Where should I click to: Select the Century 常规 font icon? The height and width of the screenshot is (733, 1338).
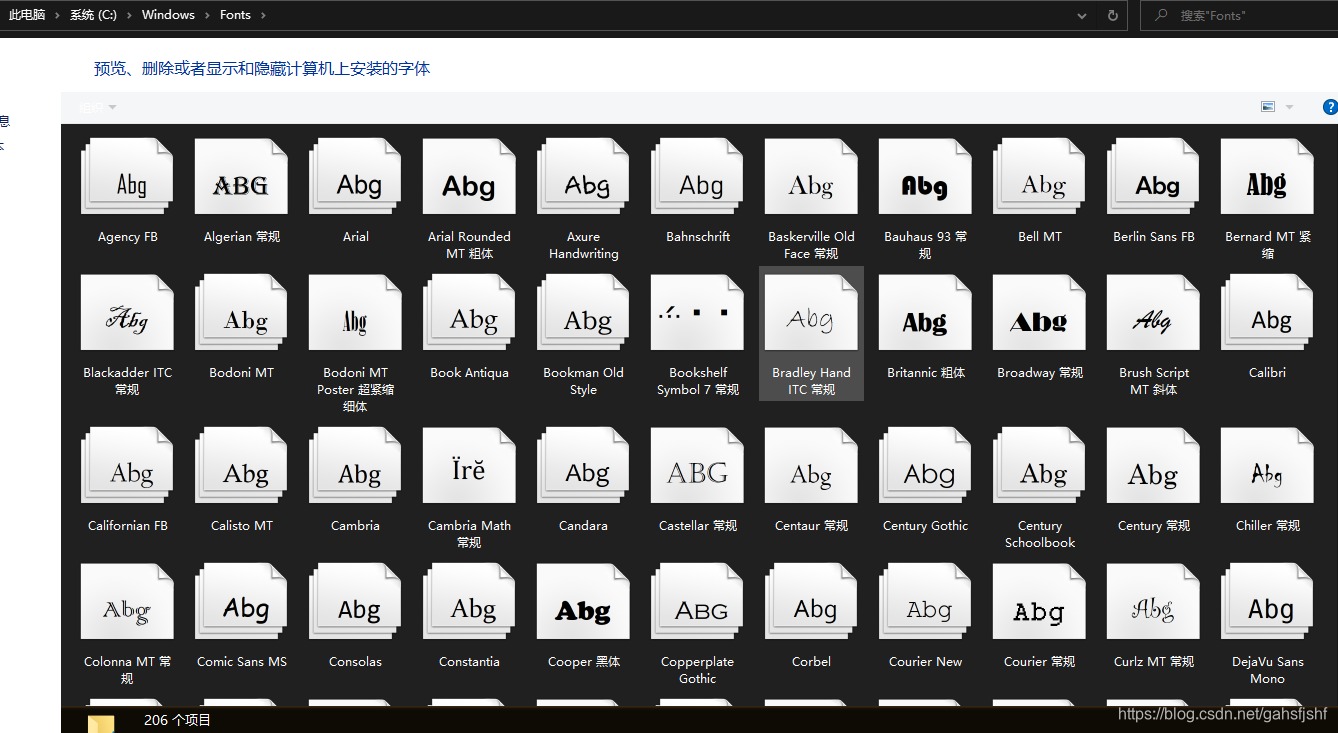tap(1153, 466)
